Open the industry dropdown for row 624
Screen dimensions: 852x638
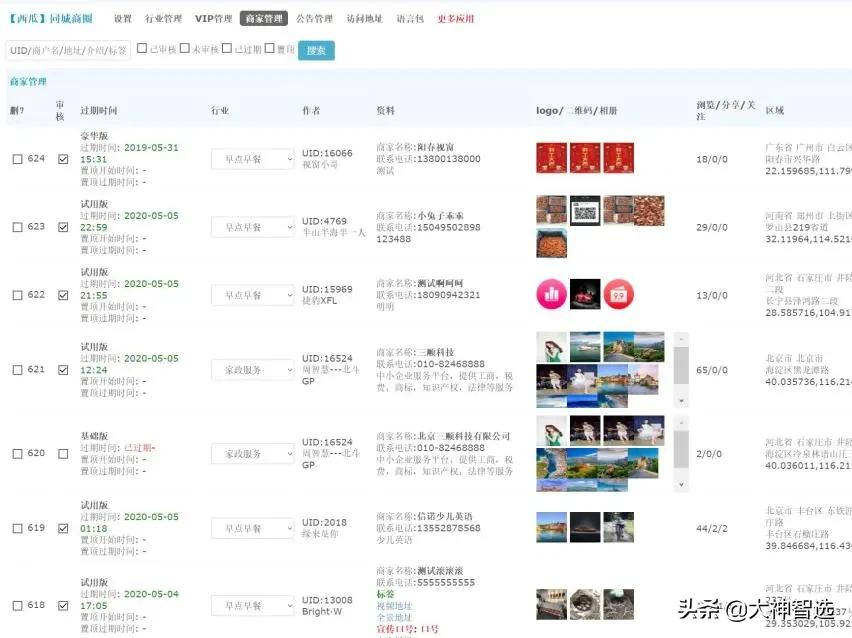click(252, 158)
